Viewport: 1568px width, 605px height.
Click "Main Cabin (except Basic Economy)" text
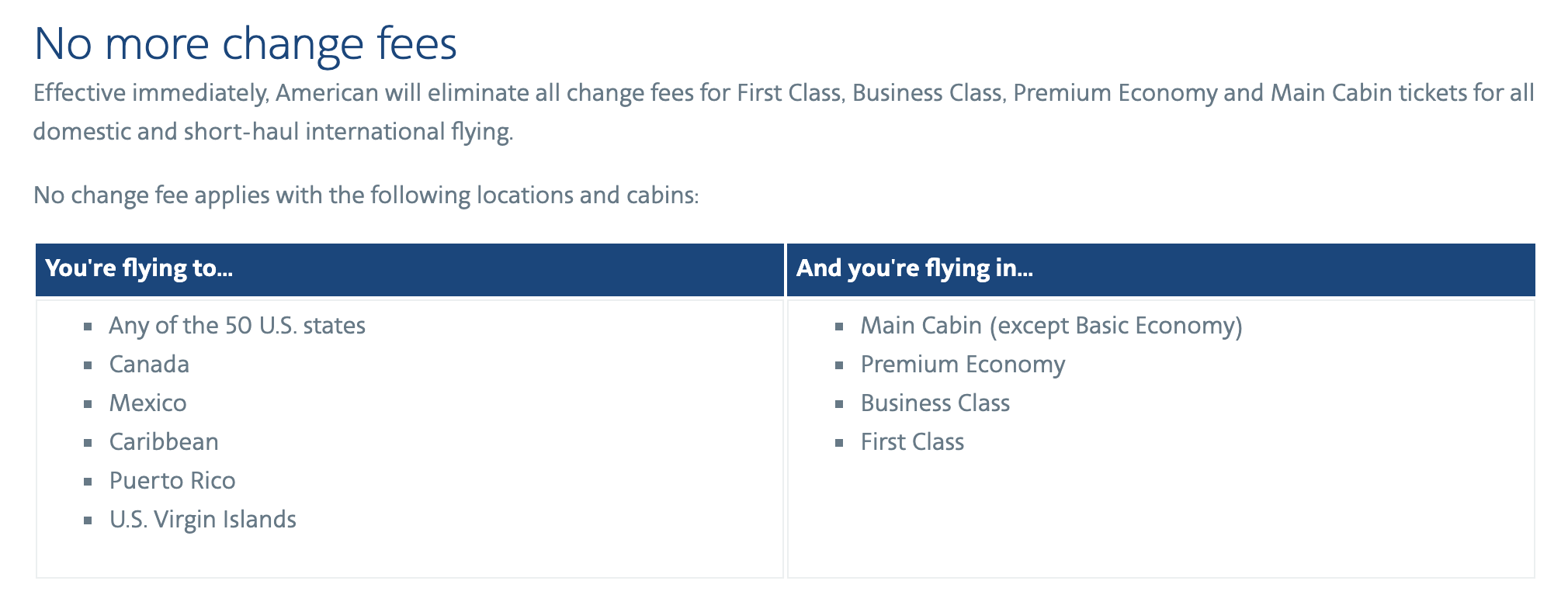pyautogui.click(x=1051, y=325)
